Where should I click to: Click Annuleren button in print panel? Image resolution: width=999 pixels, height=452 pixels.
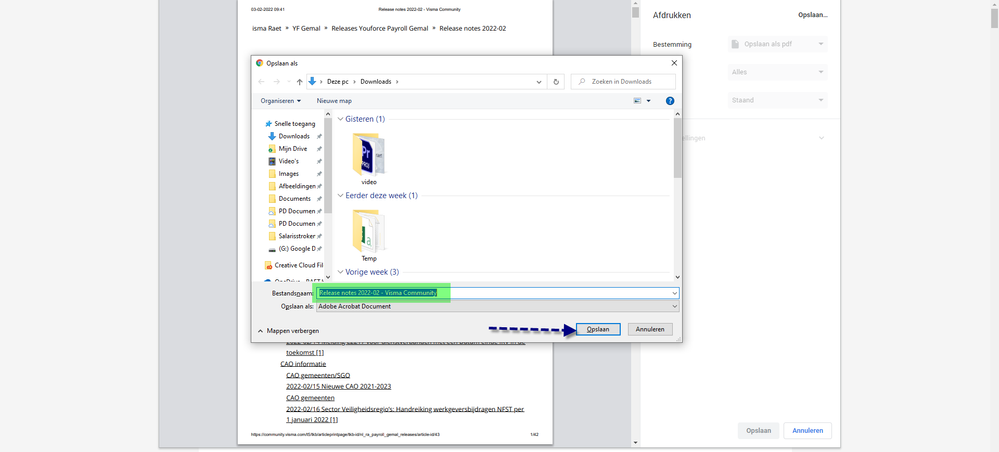click(x=807, y=430)
